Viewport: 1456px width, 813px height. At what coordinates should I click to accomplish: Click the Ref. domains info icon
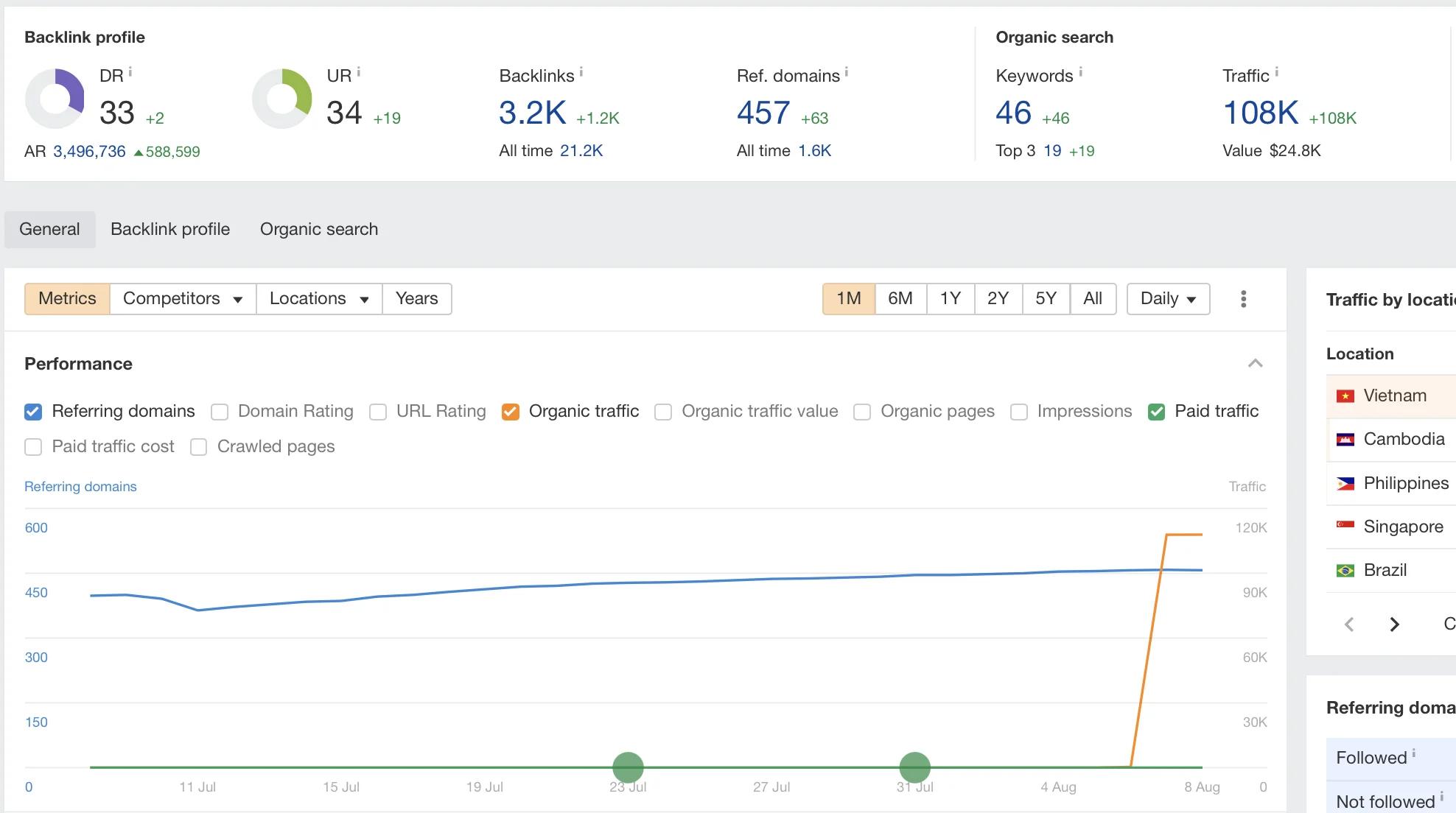coord(847,72)
